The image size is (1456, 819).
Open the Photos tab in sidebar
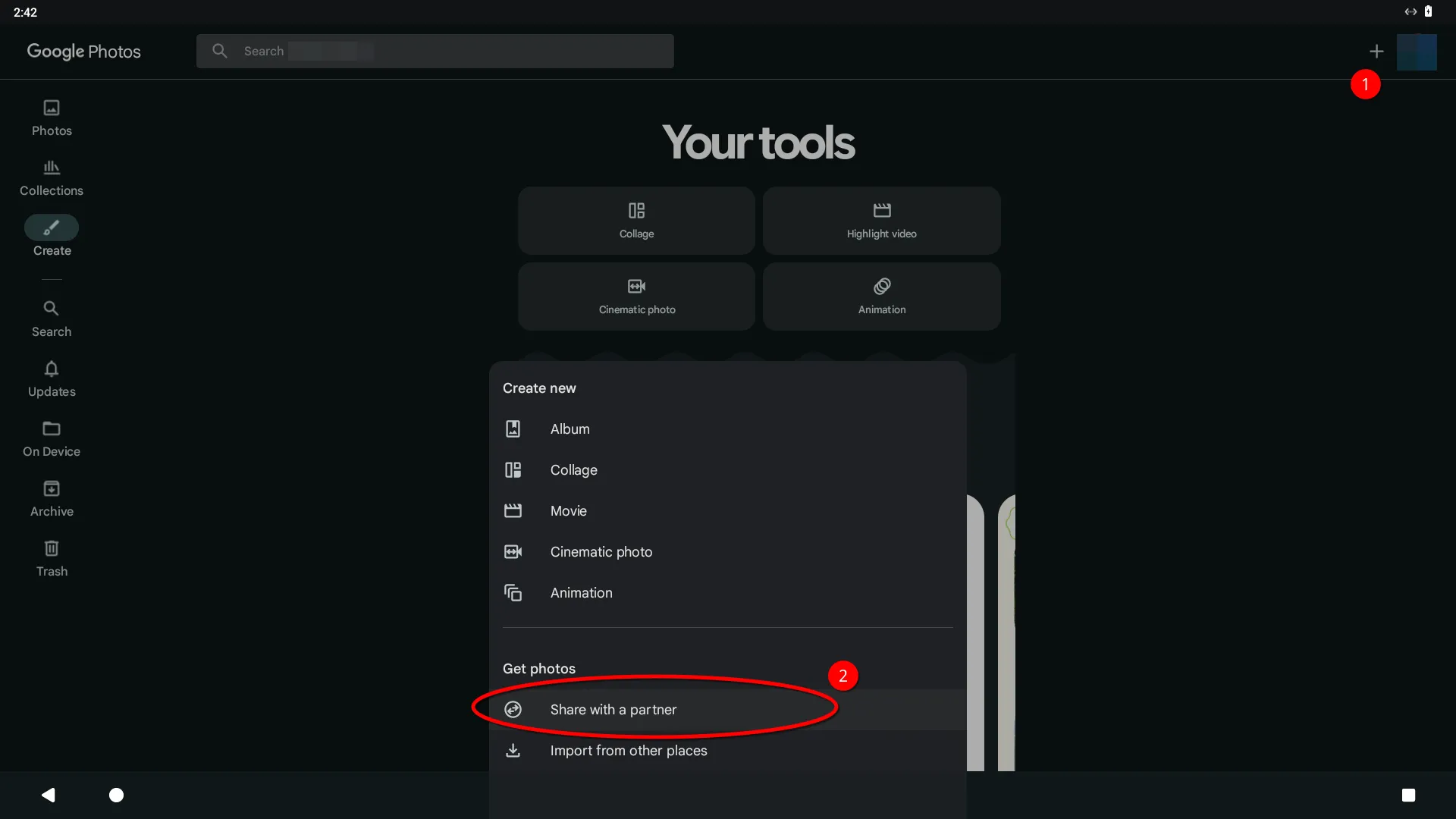pyautogui.click(x=52, y=118)
